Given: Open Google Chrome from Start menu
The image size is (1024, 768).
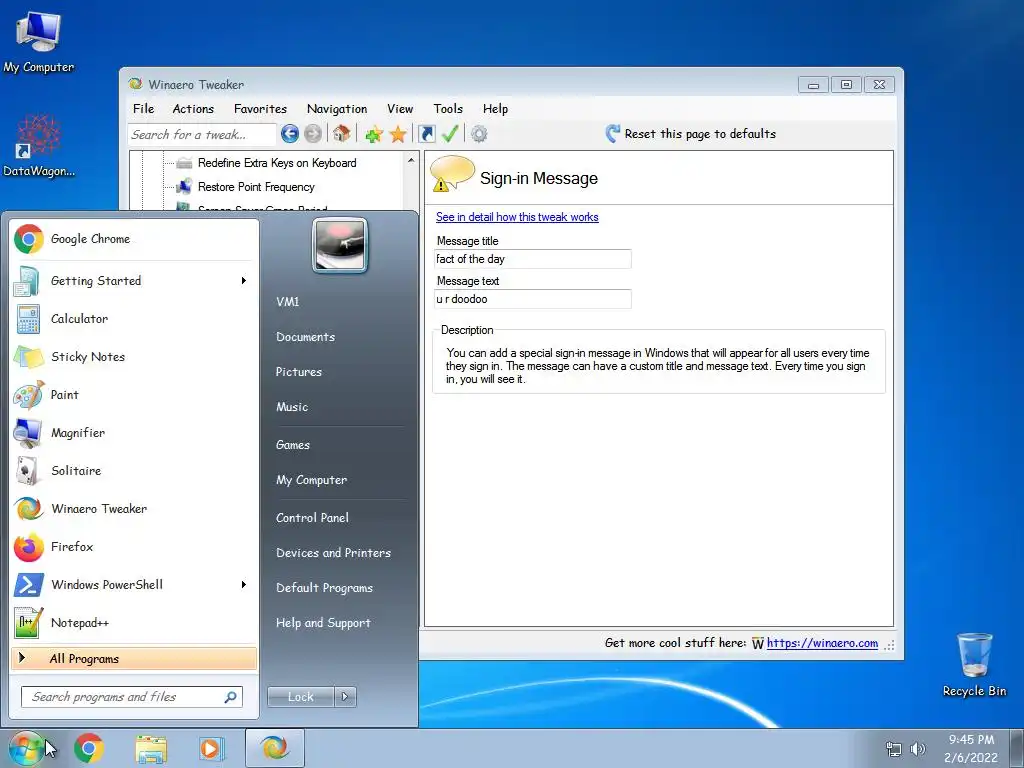Looking at the screenshot, I should coord(133,239).
